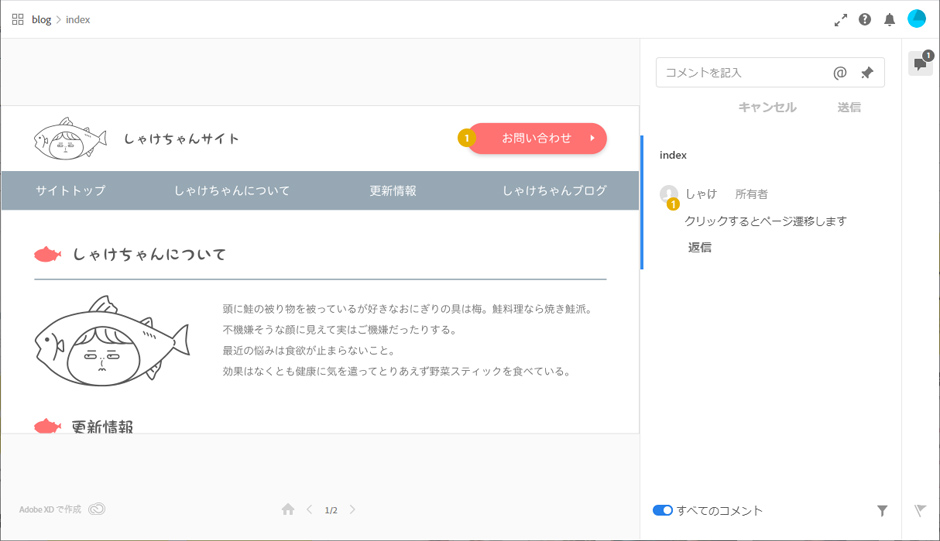The height and width of the screenshot is (541, 940).
Task: Go to the next artboard with right chevron
Action: point(352,510)
